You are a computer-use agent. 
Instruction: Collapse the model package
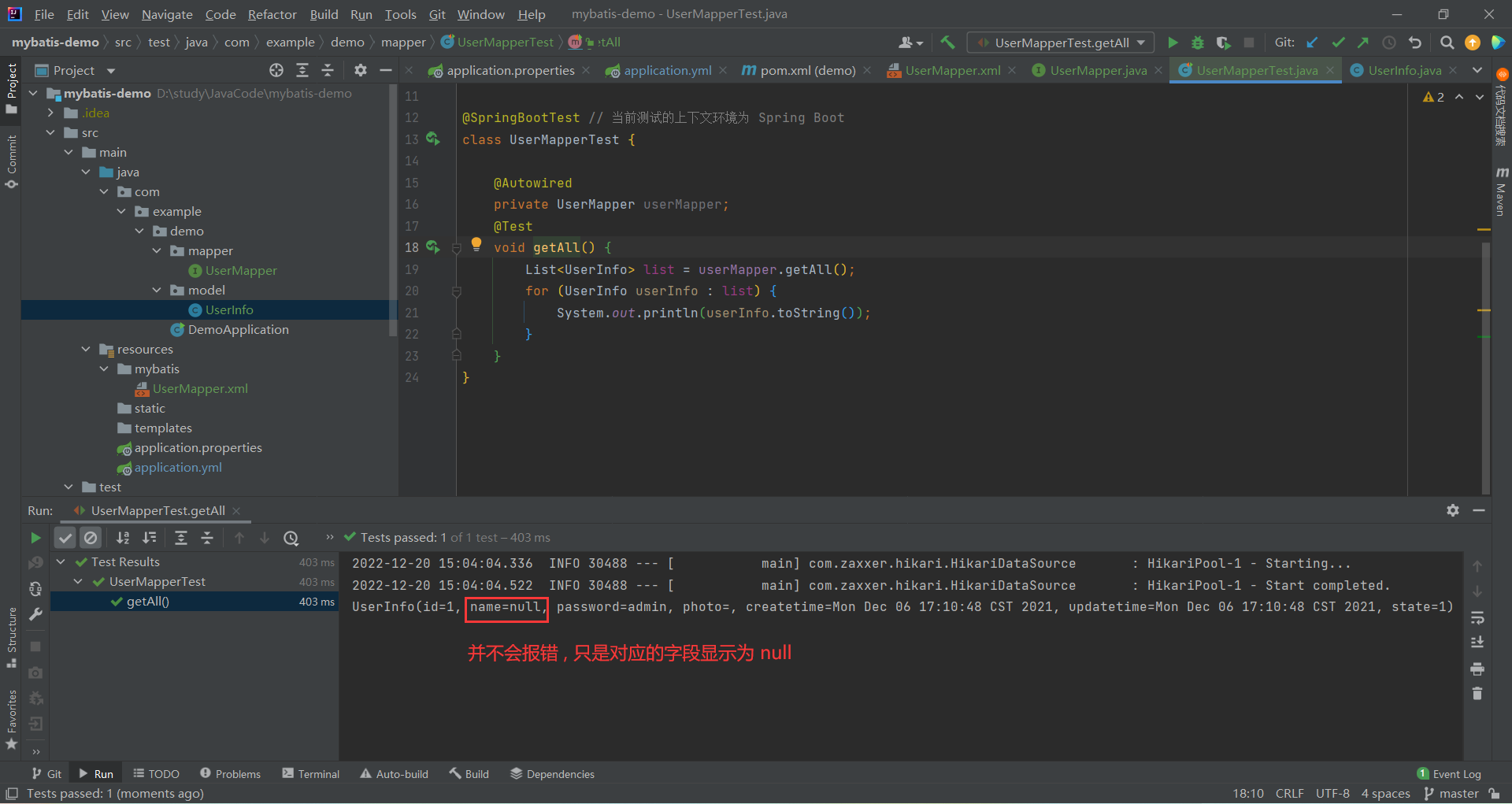click(x=157, y=290)
